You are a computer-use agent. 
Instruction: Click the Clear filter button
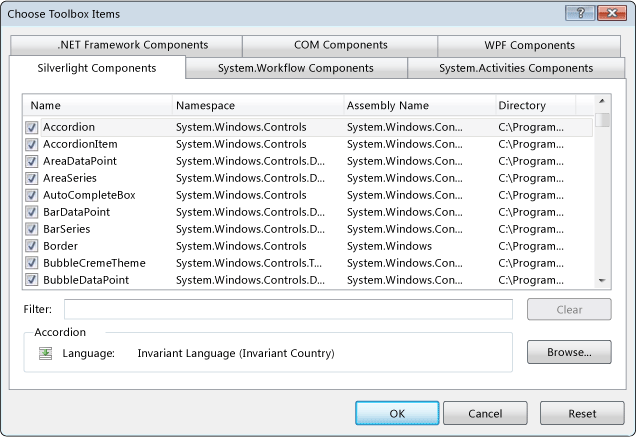569,310
